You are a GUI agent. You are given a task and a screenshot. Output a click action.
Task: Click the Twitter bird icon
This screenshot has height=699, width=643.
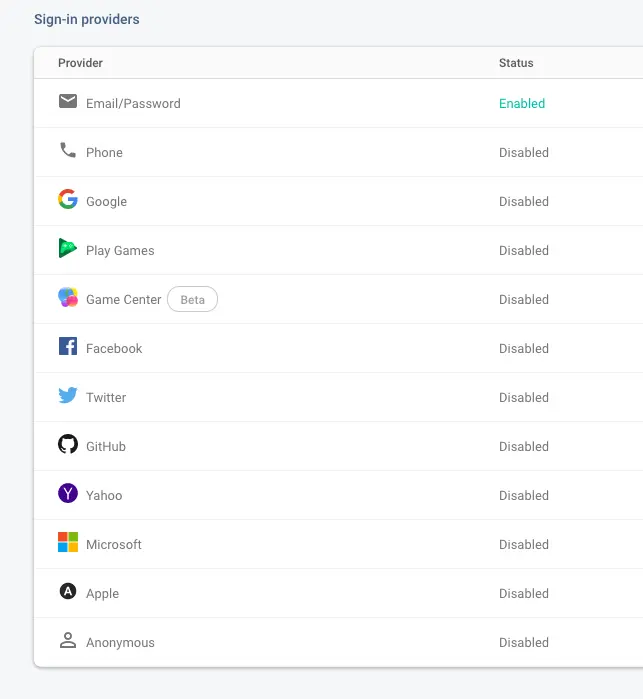(68, 395)
